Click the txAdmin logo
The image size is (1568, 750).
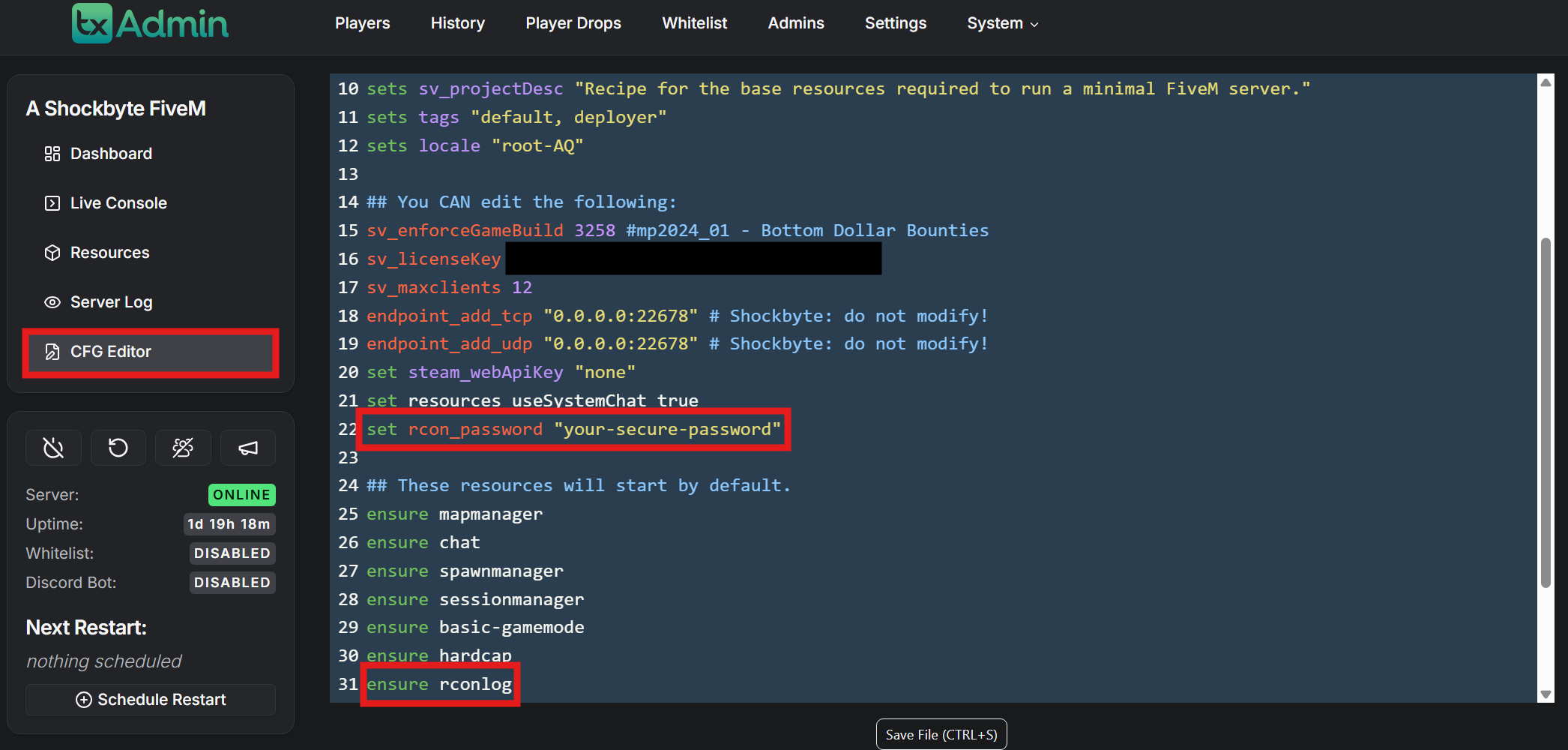point(150,23)
